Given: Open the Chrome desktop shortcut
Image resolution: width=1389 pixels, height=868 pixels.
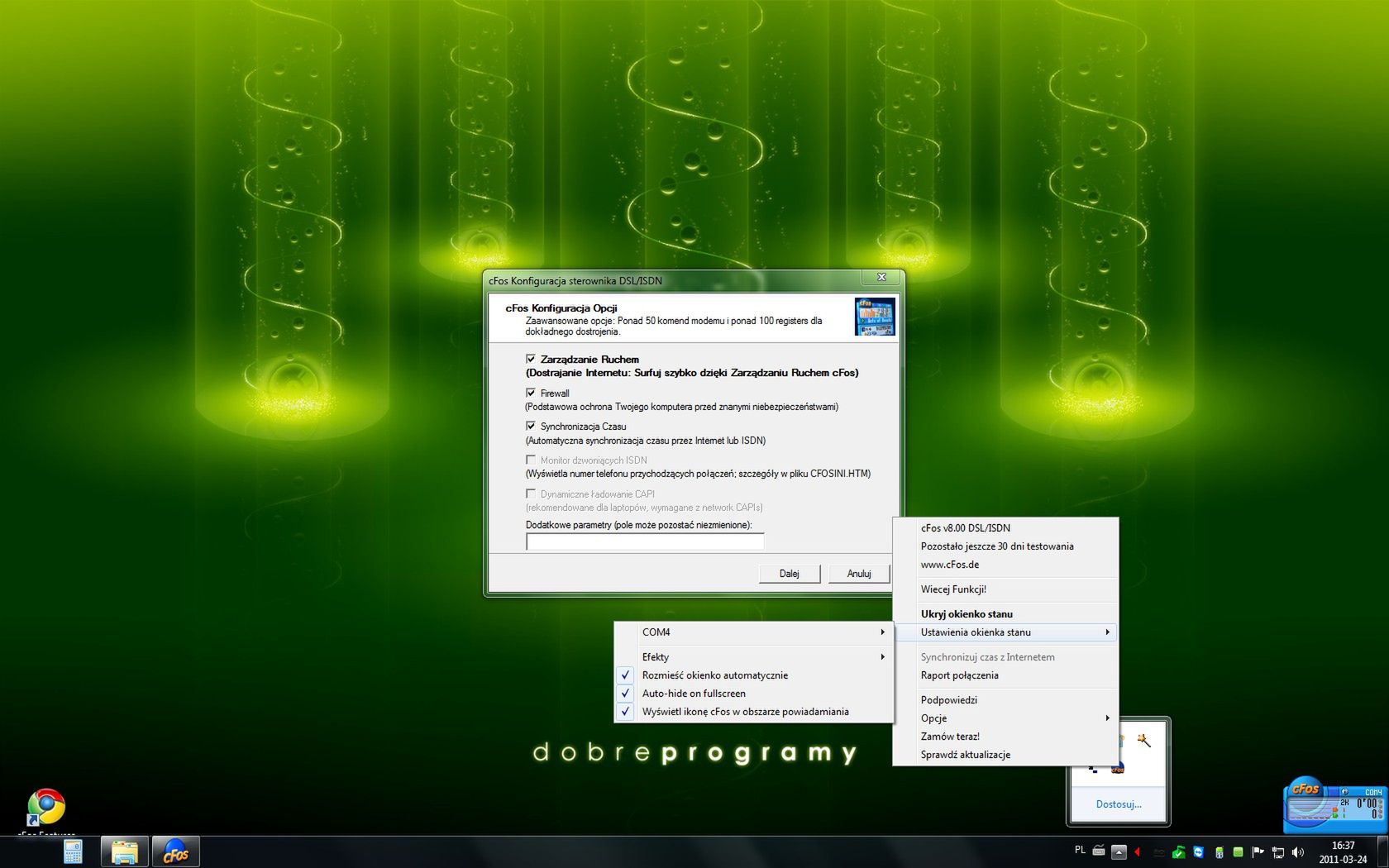Looking at the screenshot, I should coord(46,808).
